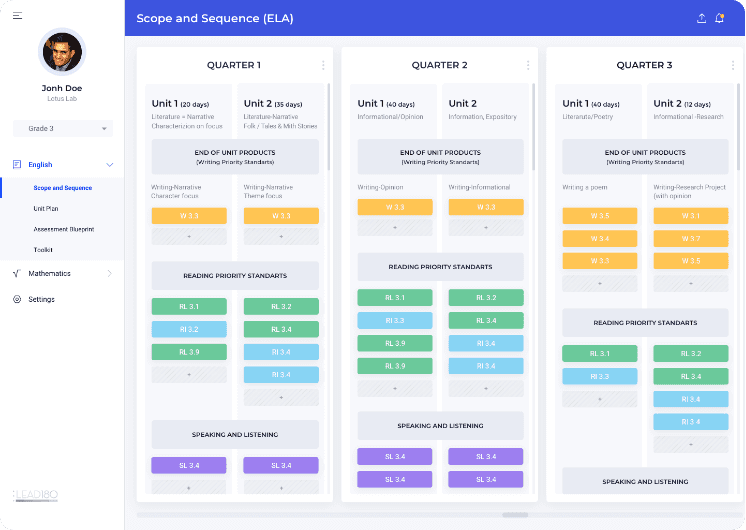Add writing standard to Quarter 2 Unit 1

tap(395, 227)
